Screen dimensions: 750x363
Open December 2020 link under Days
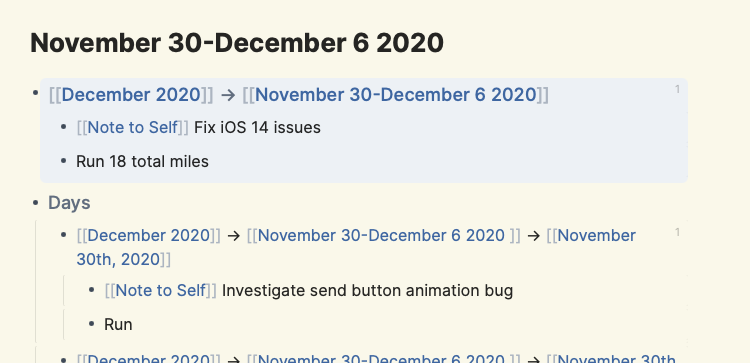pos(149,235)
